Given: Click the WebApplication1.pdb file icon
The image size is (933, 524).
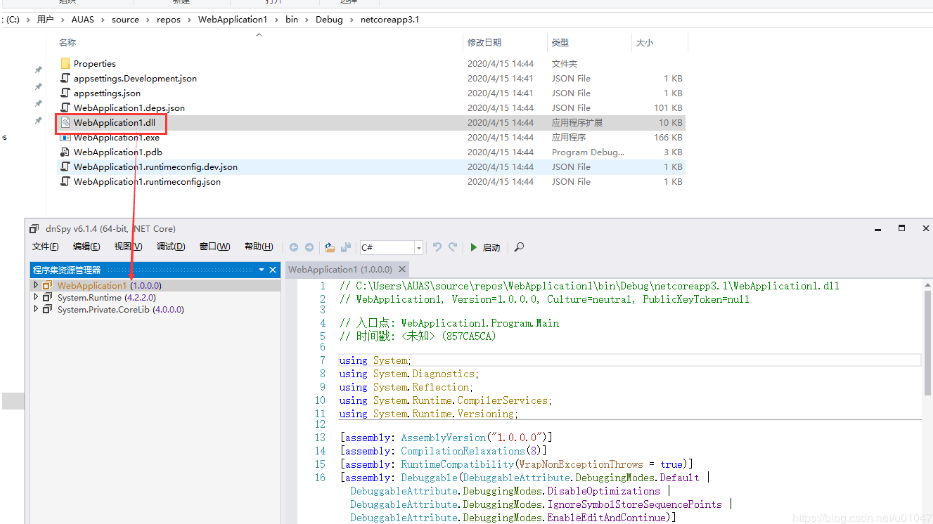Looking at the screenshot, I should pyautogui.click(x=65, y=152).
